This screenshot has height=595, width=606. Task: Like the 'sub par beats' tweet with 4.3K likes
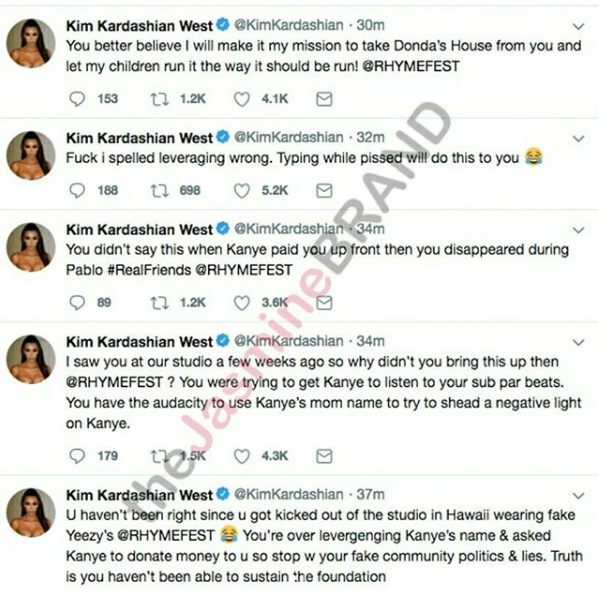click(242, 456)
